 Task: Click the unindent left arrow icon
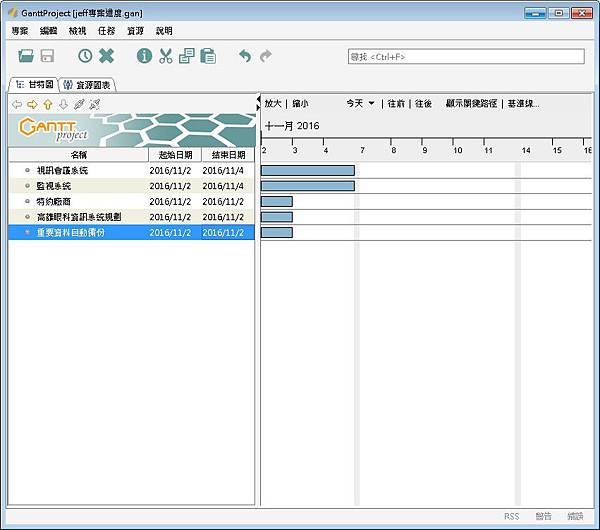pos(16,104)
